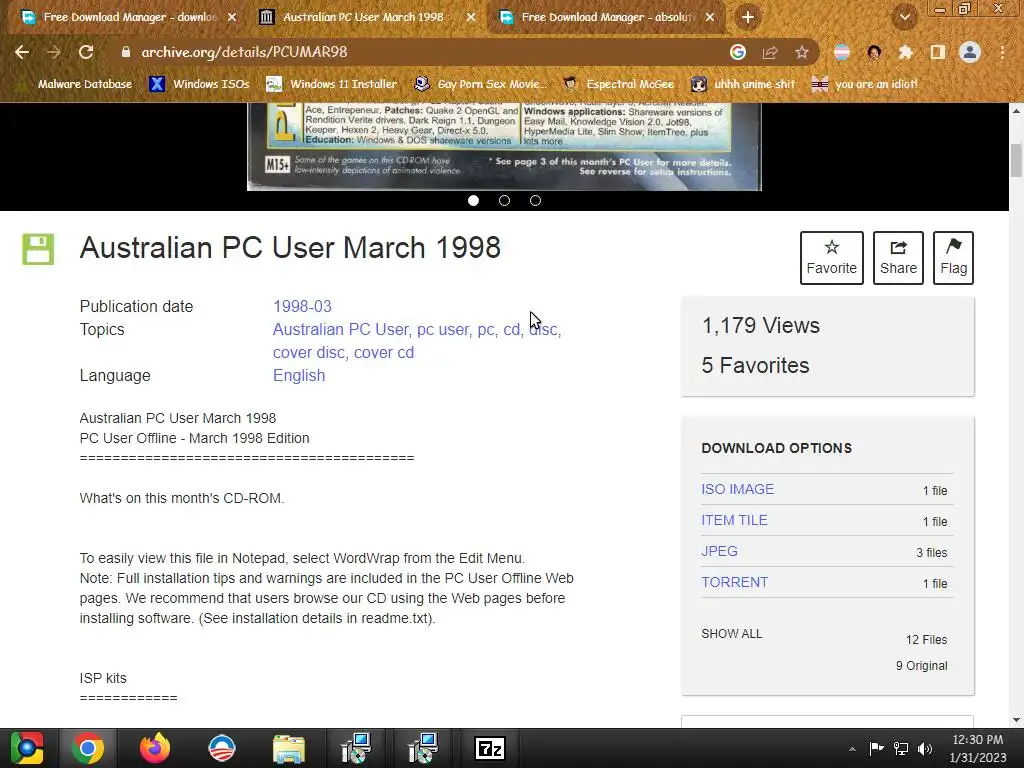Select the third carousel image dot

(x=536, y=200)
